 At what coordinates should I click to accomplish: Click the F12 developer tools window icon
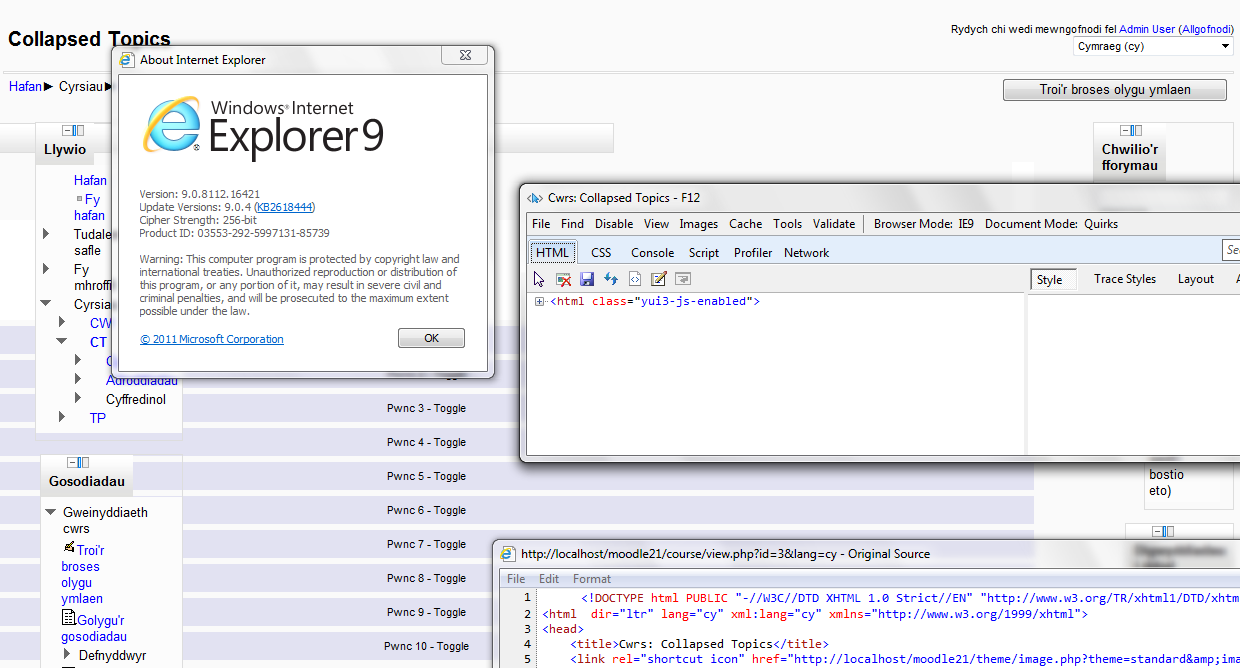(x=536, y=198)
